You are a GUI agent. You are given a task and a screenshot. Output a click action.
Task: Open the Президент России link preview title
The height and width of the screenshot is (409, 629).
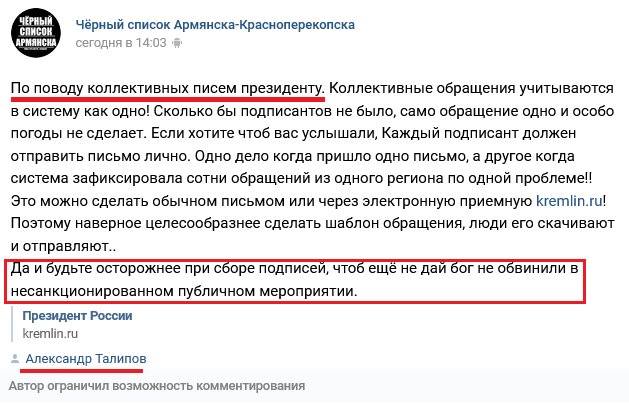(x=77, y=316)
